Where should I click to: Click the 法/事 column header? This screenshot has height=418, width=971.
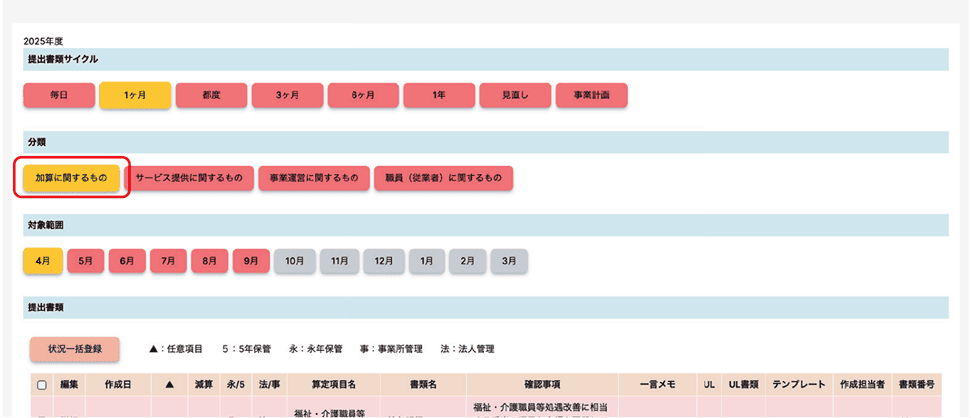click(x=269, y=385)
